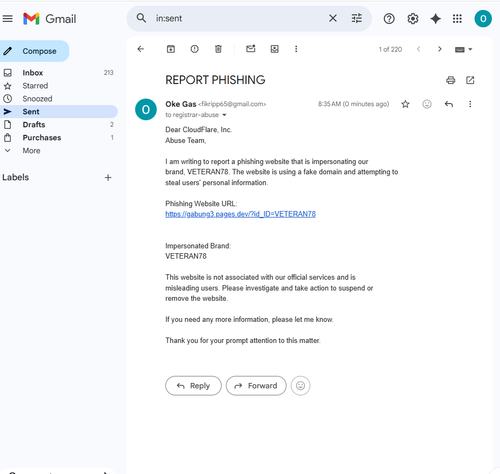Screen dimensions: 500x474
Task: Click inside the in:sent search field
Action: click(x=238, y=18)
